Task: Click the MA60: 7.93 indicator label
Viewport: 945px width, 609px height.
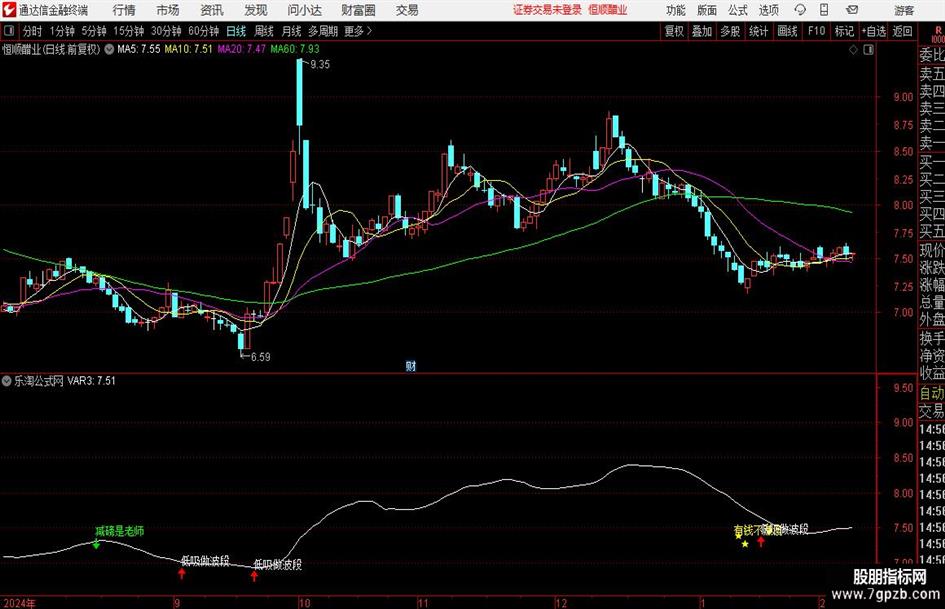Action: pyautogui.click(x=295, y=49)
